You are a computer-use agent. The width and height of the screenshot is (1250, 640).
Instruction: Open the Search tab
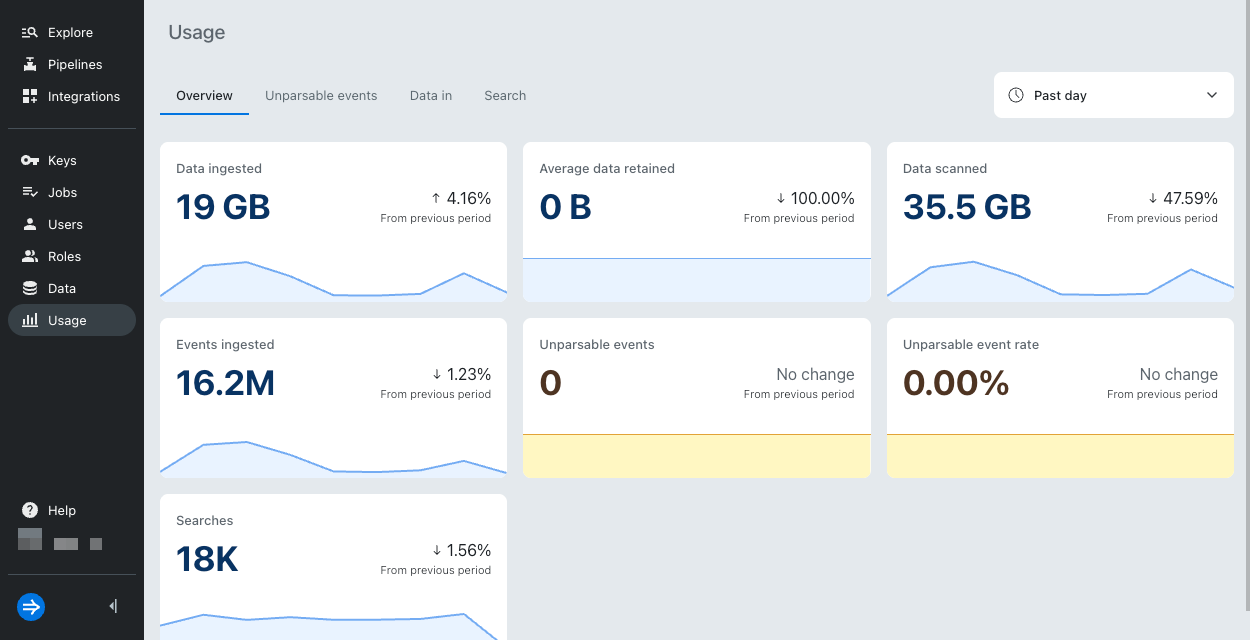[505, 96]
